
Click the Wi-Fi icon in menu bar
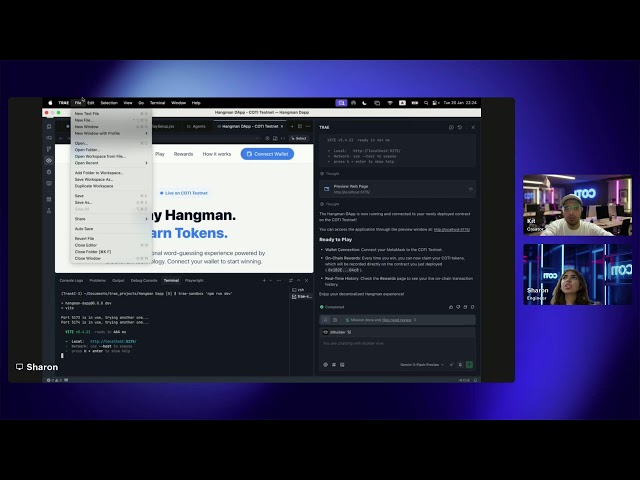[x=390, y=103]
